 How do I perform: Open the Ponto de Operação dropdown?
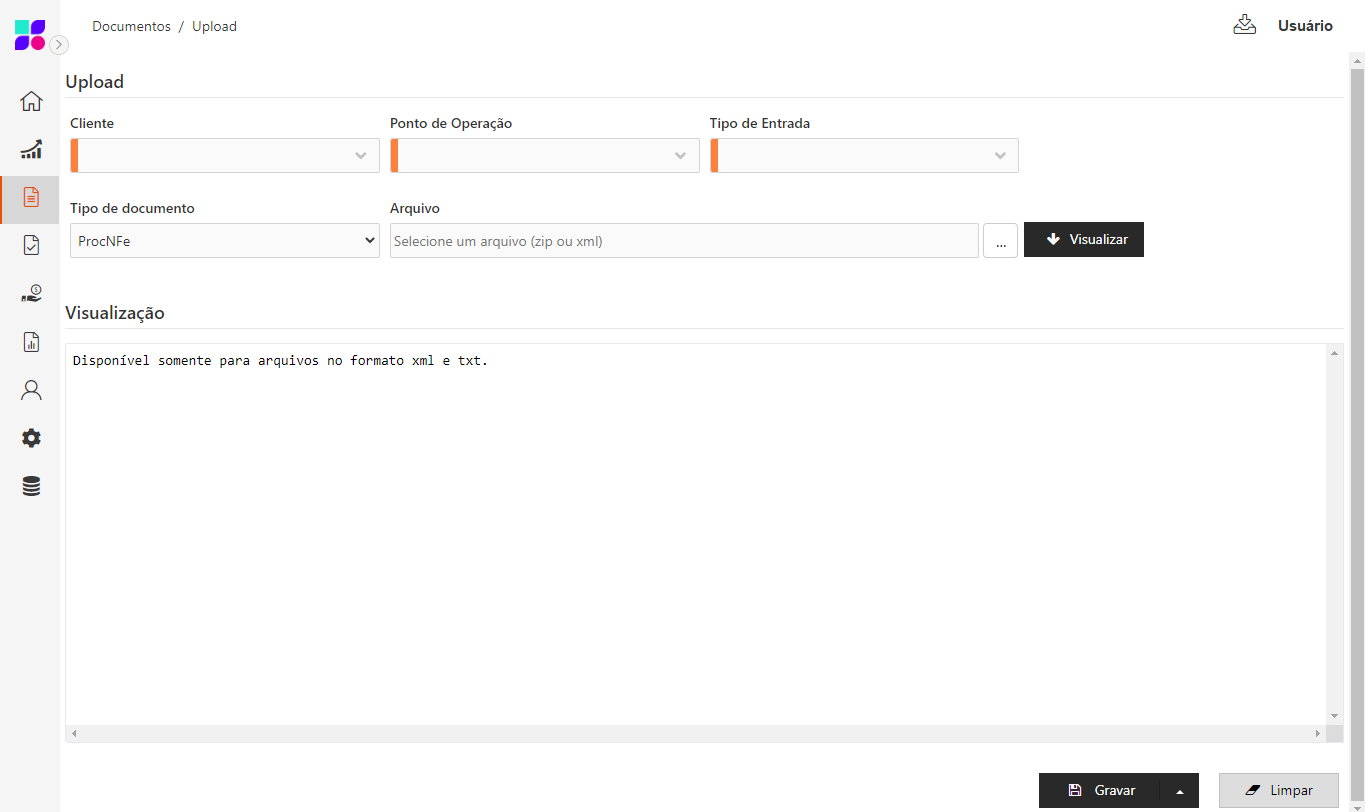[545, 156]
